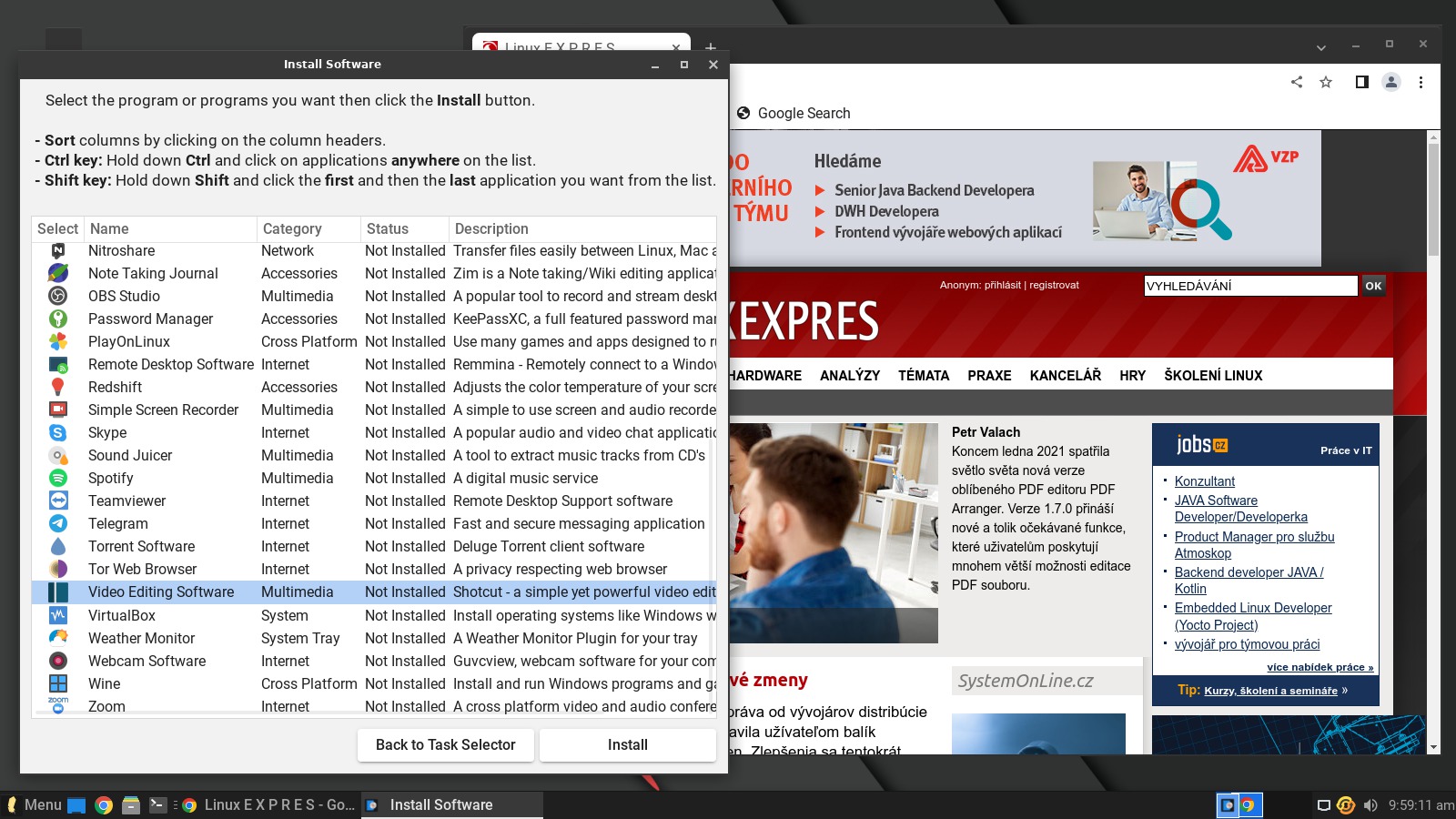Viewport: 1456px width, 819px height.
Task: Click the article photo thumbnail
Action: pyautogui.click(x=834, y=532)
